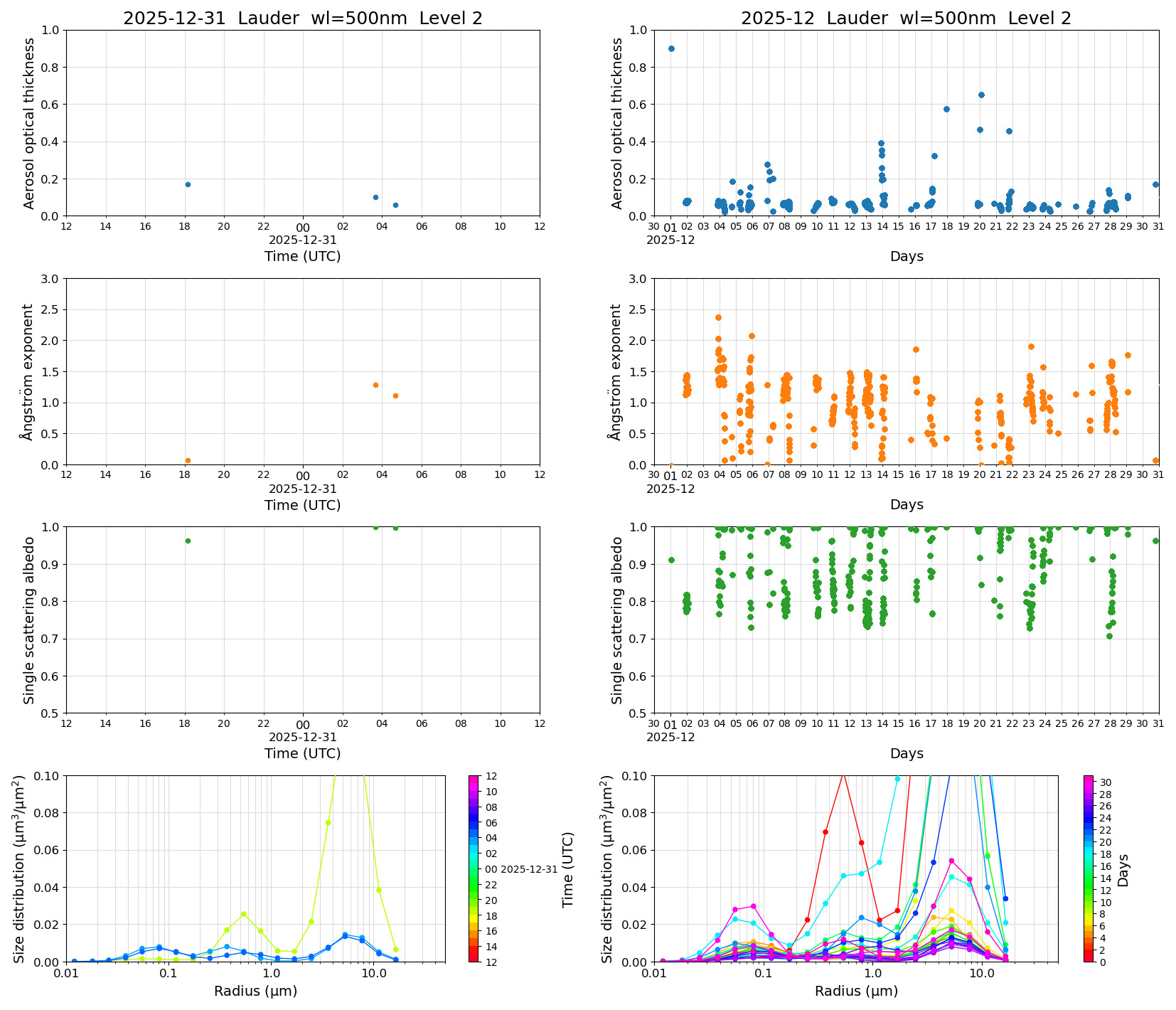Viewport: 1176px width, 1010px height.
Task: Select the isolated blue point at 18 UTC
Action: click(187, 184)
